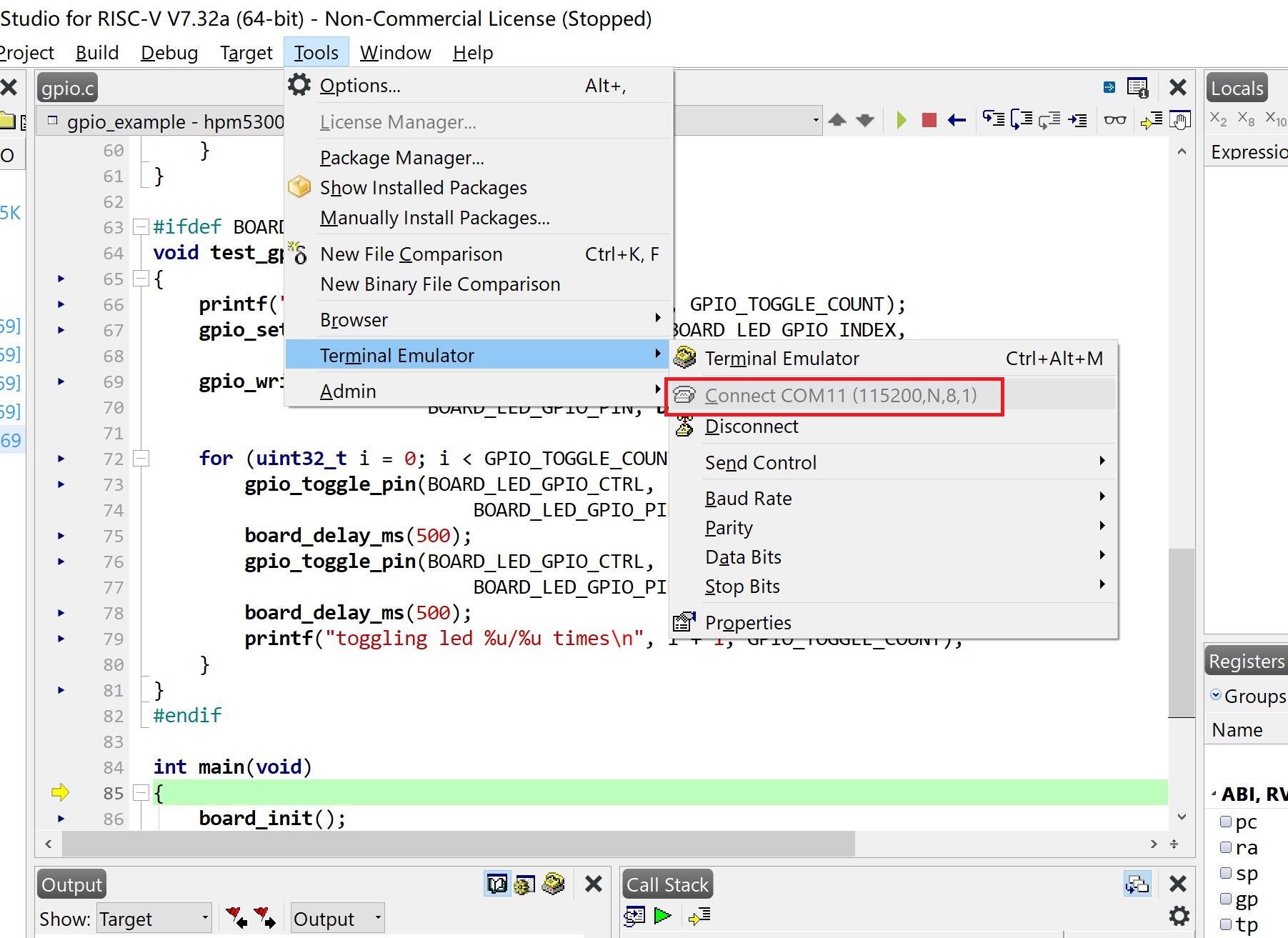The width and height of the screenshot is (1288, 938).
Task: Click the window icon in Call Stack header
Action: coord(1137,884)
